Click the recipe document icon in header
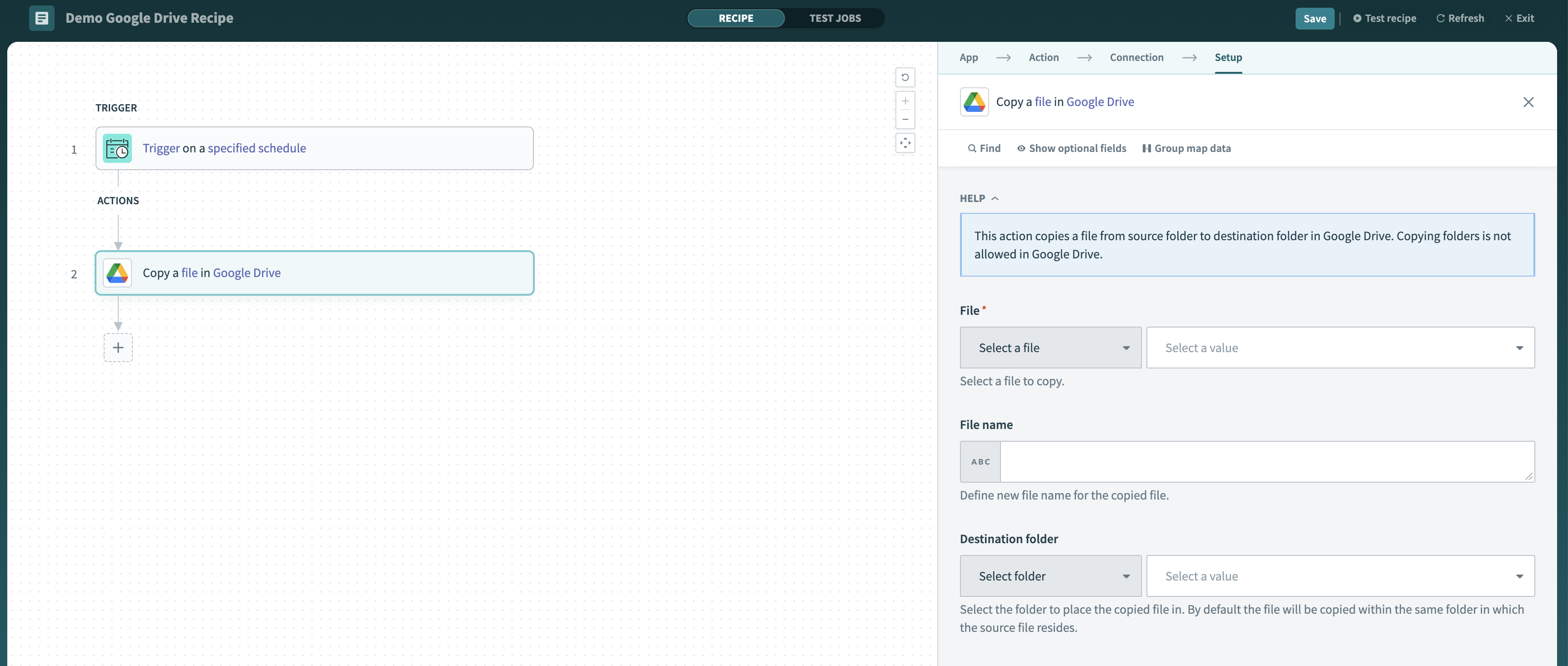 41,18
